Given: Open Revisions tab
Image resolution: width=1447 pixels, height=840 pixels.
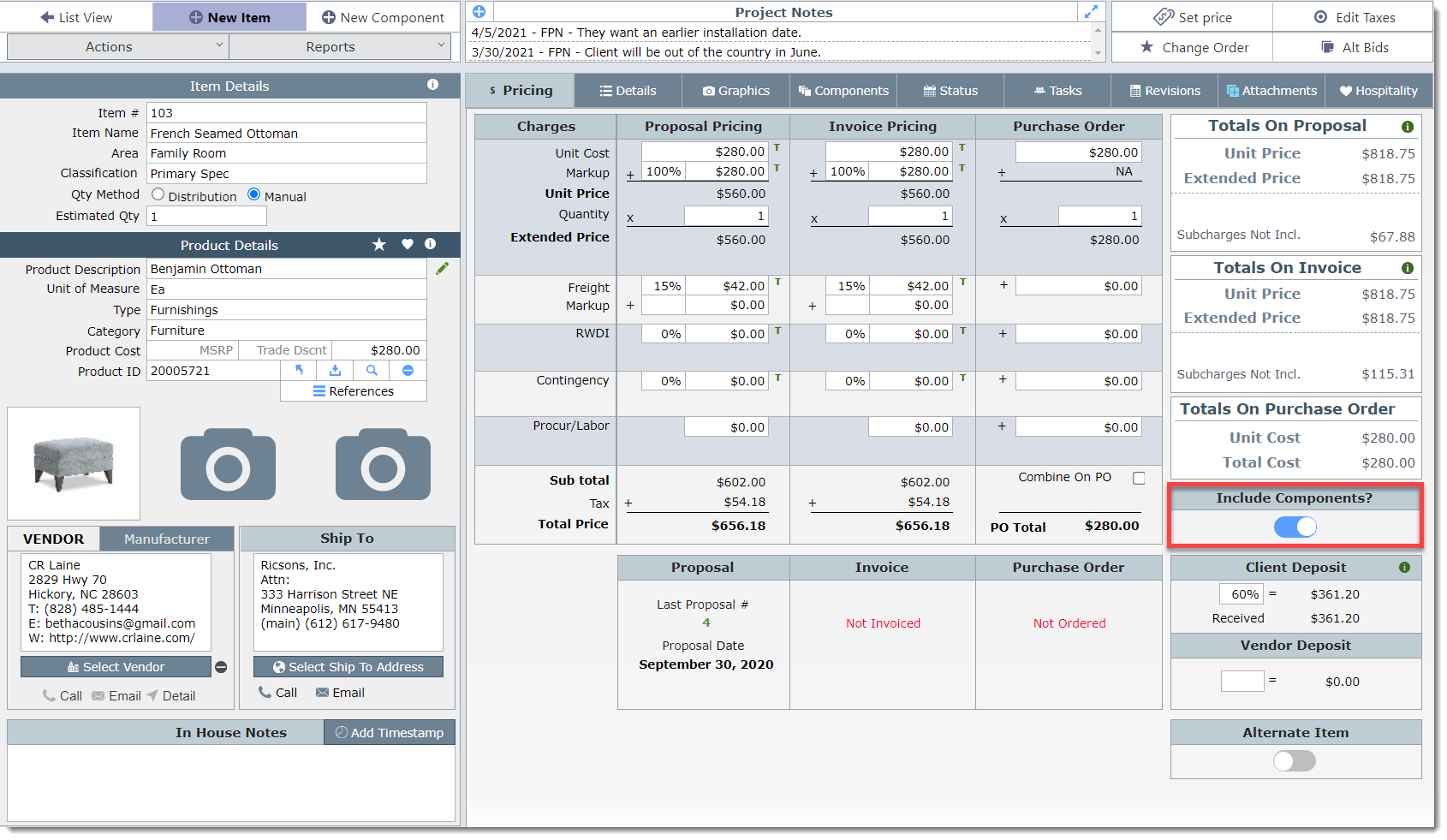Looking at the screenshot, I should pyautogui.click(x=1164, y=91).
